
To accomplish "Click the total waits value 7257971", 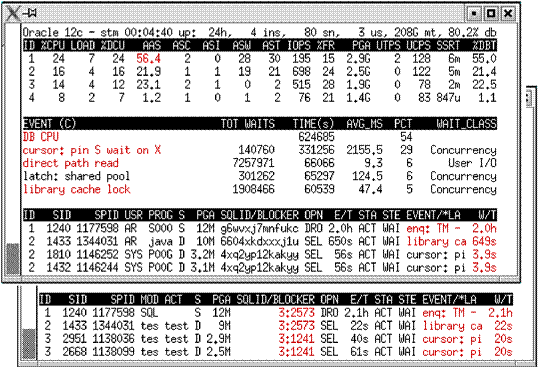I will (x=254, y=163).
